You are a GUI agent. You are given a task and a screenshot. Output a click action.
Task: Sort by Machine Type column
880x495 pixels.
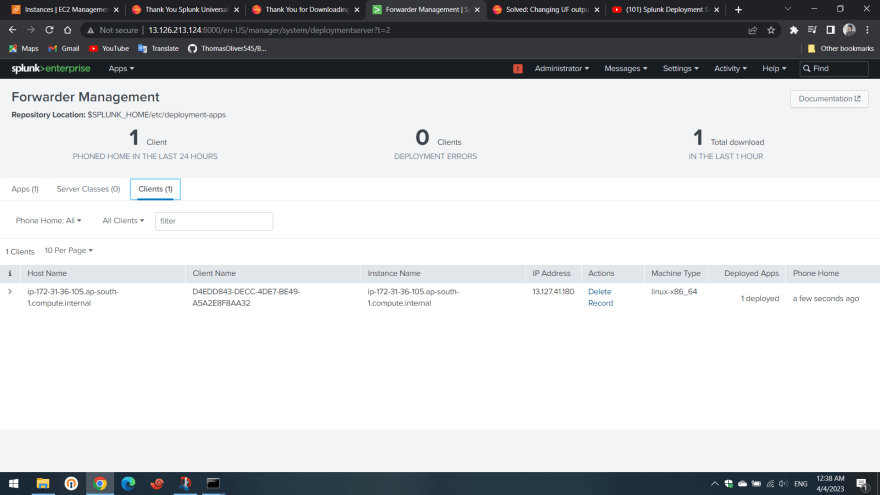676,273
